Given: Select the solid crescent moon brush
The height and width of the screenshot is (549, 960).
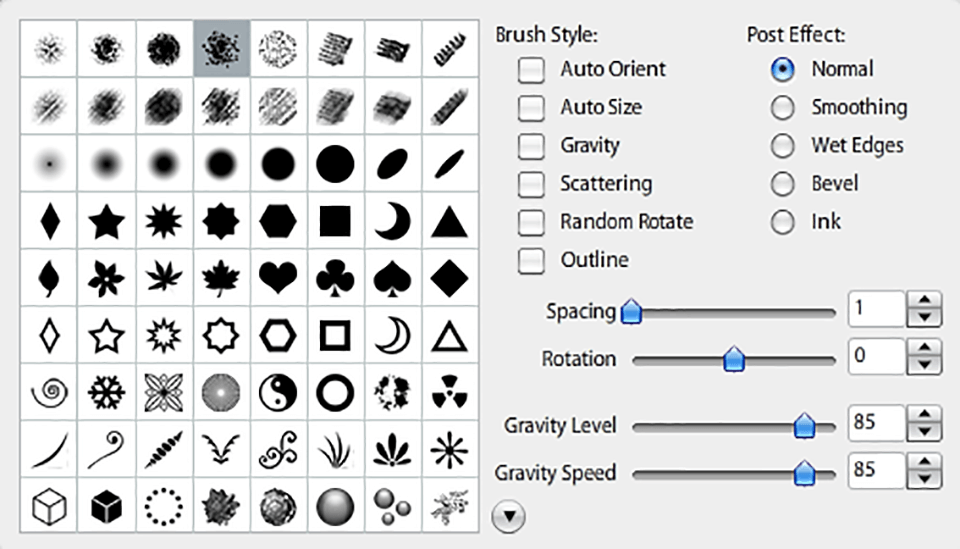Looking at the screenshot, I should click(392, 221).
